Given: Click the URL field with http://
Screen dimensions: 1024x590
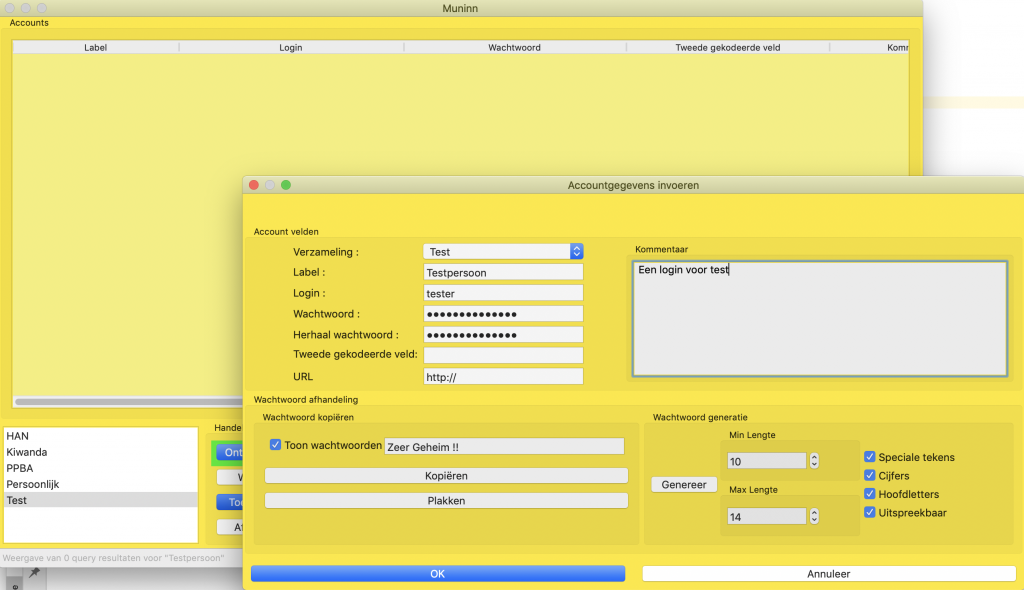Looking at the screenshot, I should [x=503, y=377].
